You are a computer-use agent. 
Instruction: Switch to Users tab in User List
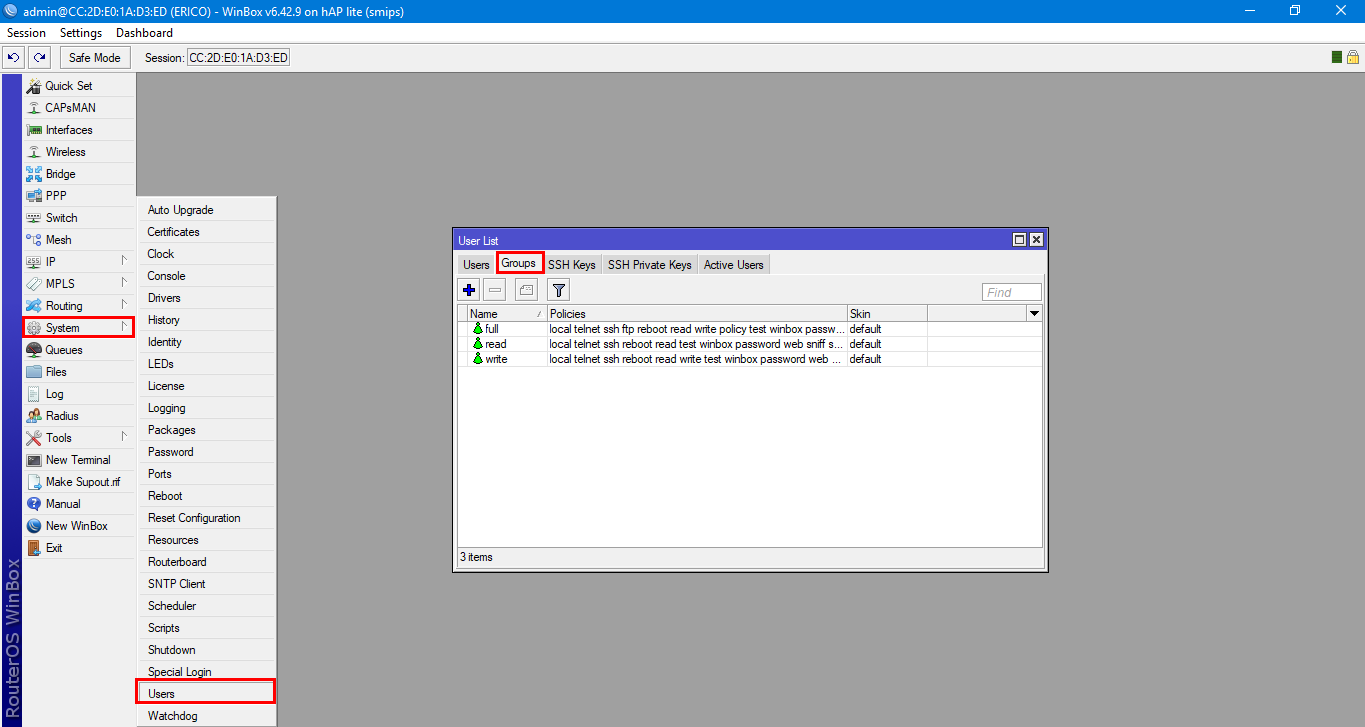click(476, 265)
